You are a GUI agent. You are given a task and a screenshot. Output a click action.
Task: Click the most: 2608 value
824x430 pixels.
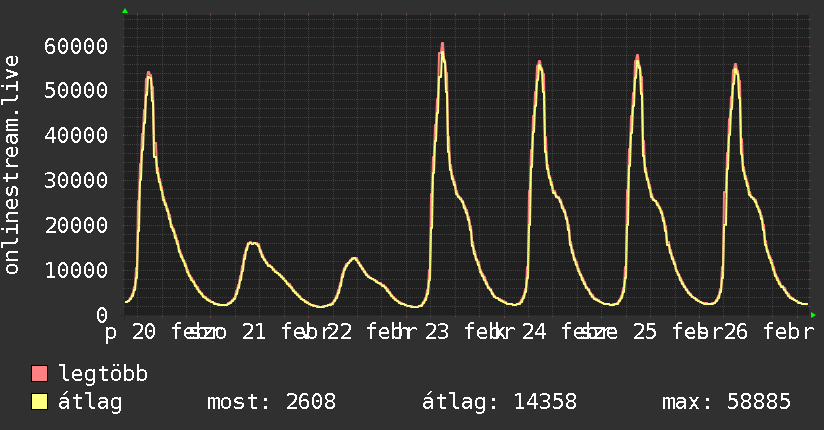click(x=271, y=402)
